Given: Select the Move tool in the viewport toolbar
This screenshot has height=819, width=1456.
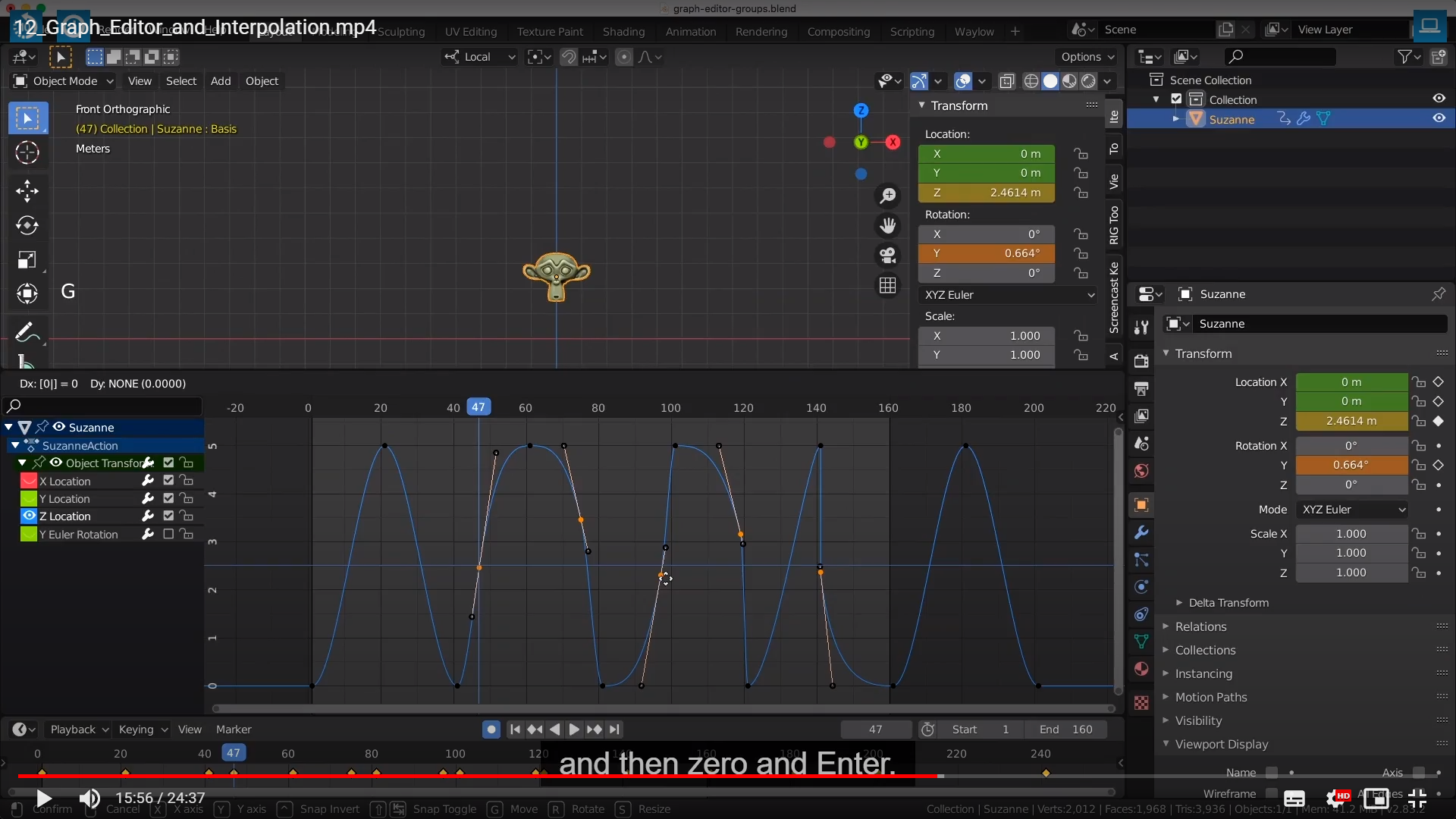Looking at the screenshot, I should (x=27, y=190).
